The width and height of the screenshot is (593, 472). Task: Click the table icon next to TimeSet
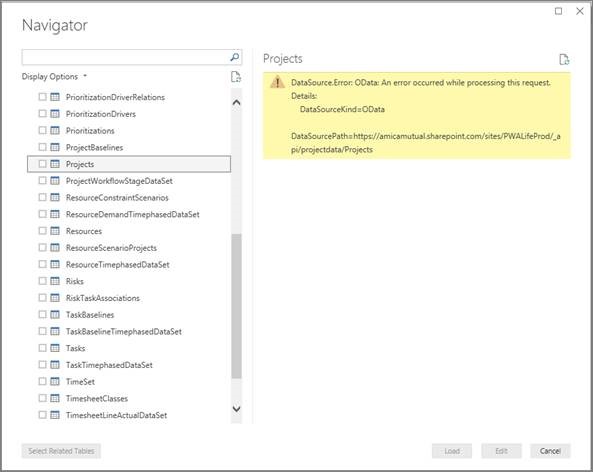click(55, 381)
